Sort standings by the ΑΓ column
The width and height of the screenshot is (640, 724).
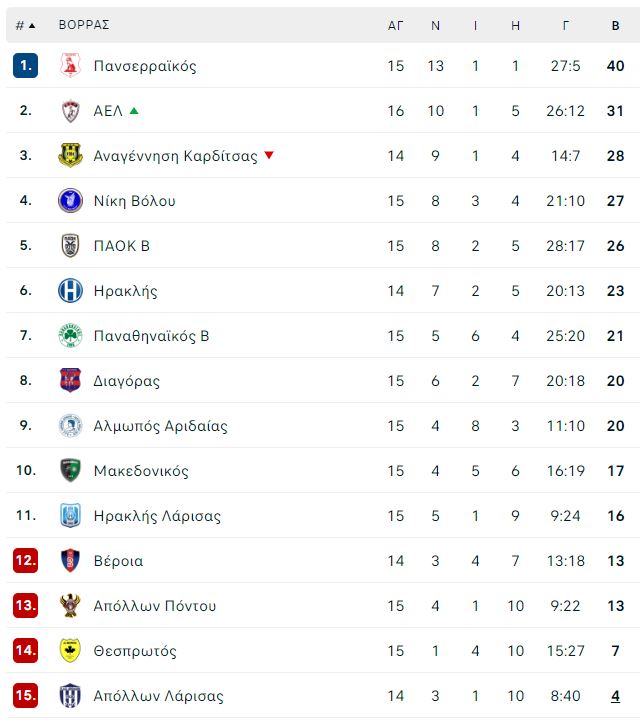[x=395, y=25]
